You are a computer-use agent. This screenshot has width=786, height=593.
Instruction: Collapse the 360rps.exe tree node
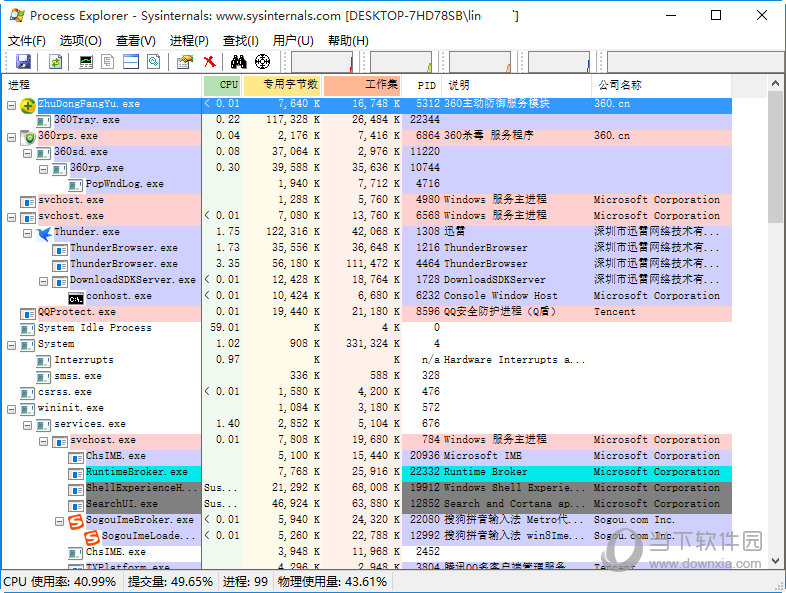12,137
